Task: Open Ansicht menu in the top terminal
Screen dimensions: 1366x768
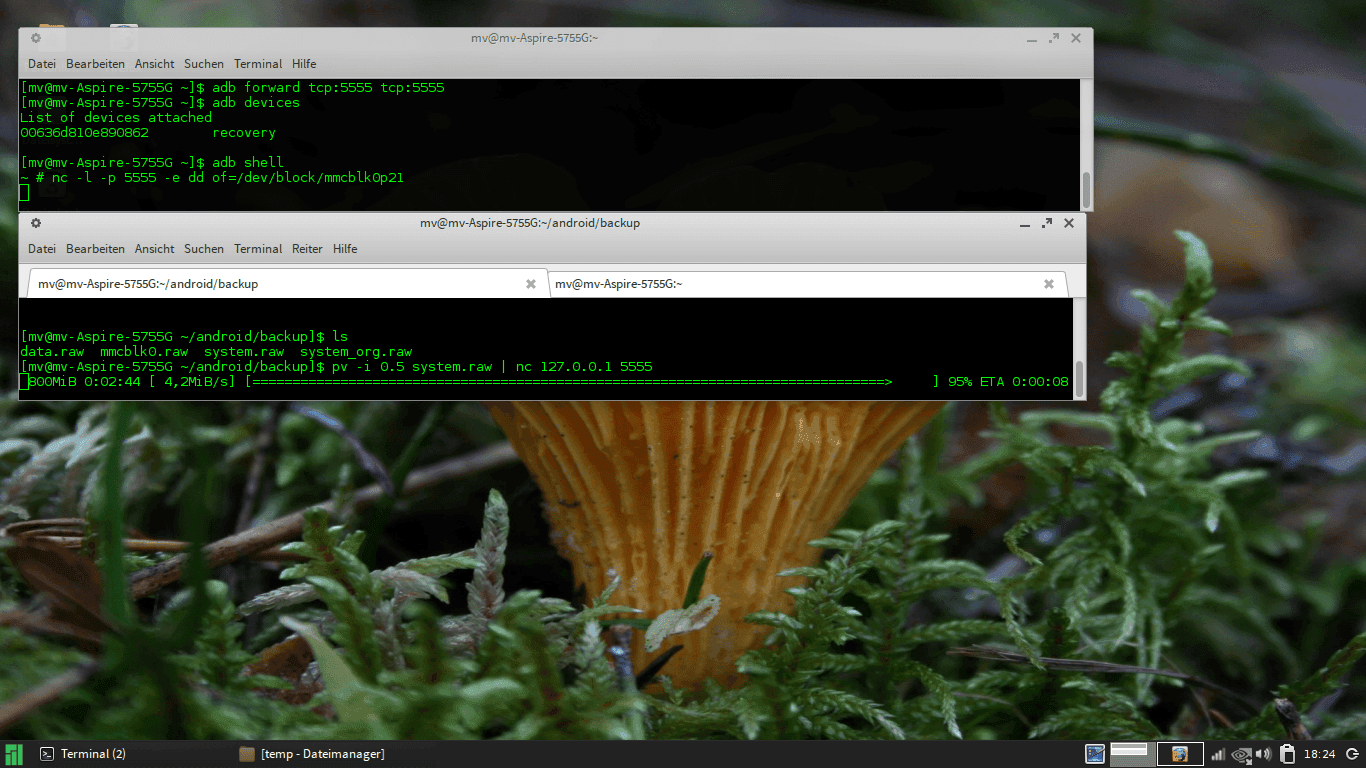Action: coord(155,64)
